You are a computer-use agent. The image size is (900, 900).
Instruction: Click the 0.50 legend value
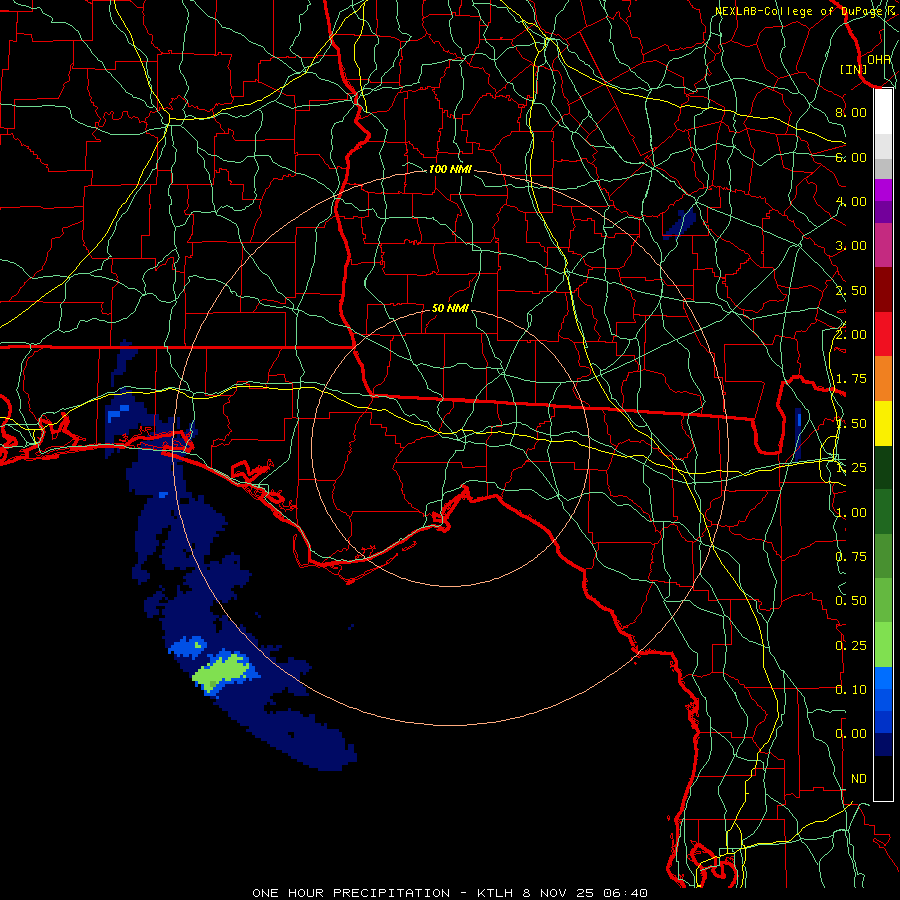click(x=851, y=601)
